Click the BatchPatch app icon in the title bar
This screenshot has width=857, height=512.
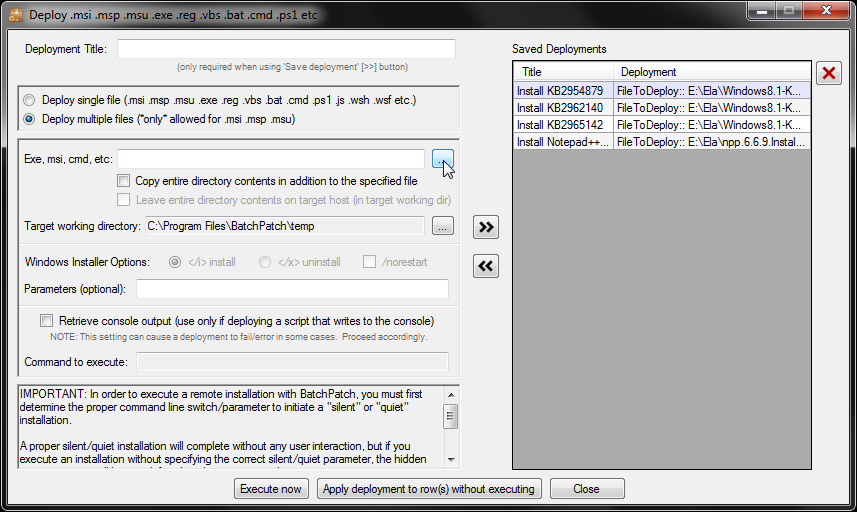pos(15,15)
